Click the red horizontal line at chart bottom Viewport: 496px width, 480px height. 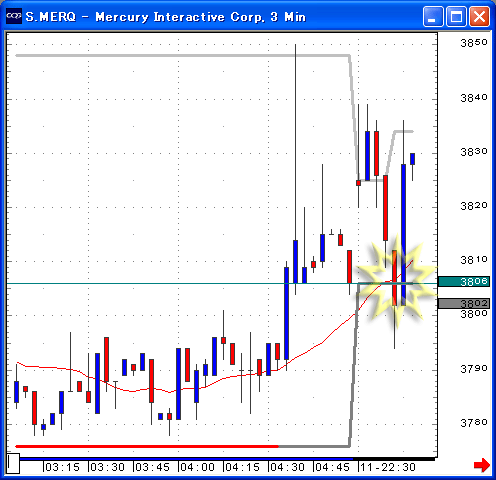click(147, 446)
